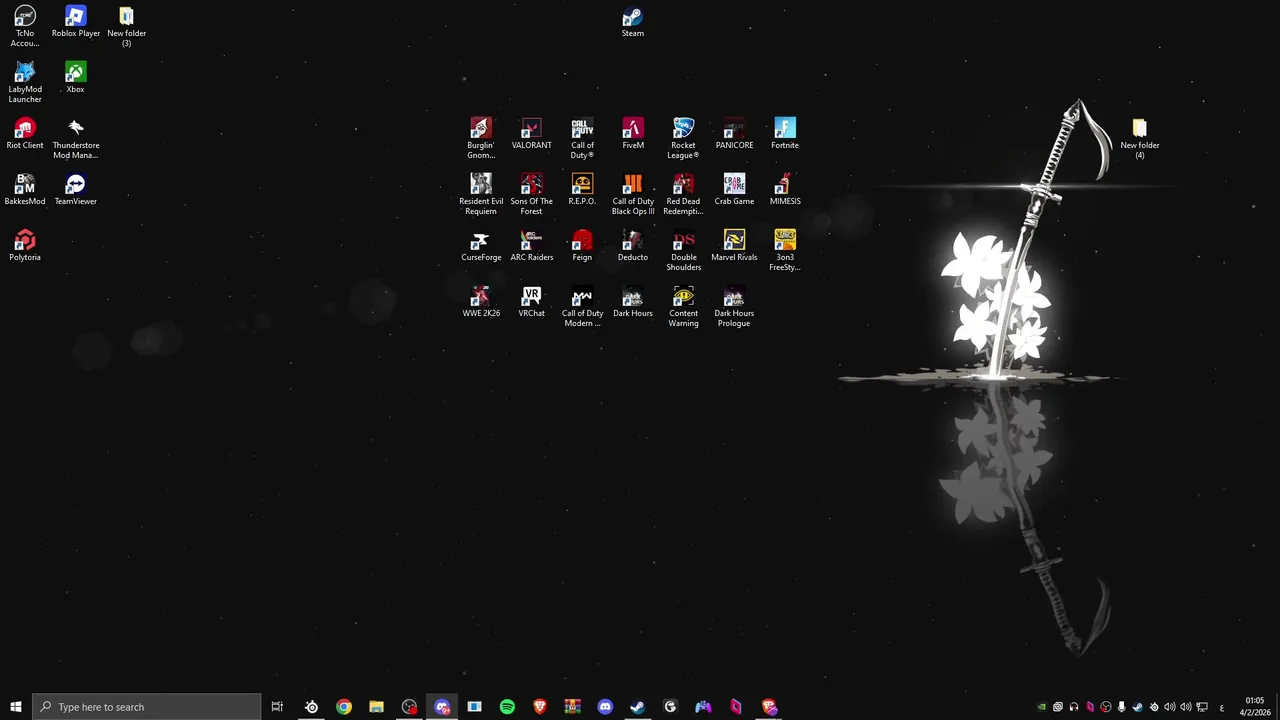Viewport: 1280px width, 720px height.
Task: Select the Call of Duty Black Ops III icon
Action: [633, 195]
